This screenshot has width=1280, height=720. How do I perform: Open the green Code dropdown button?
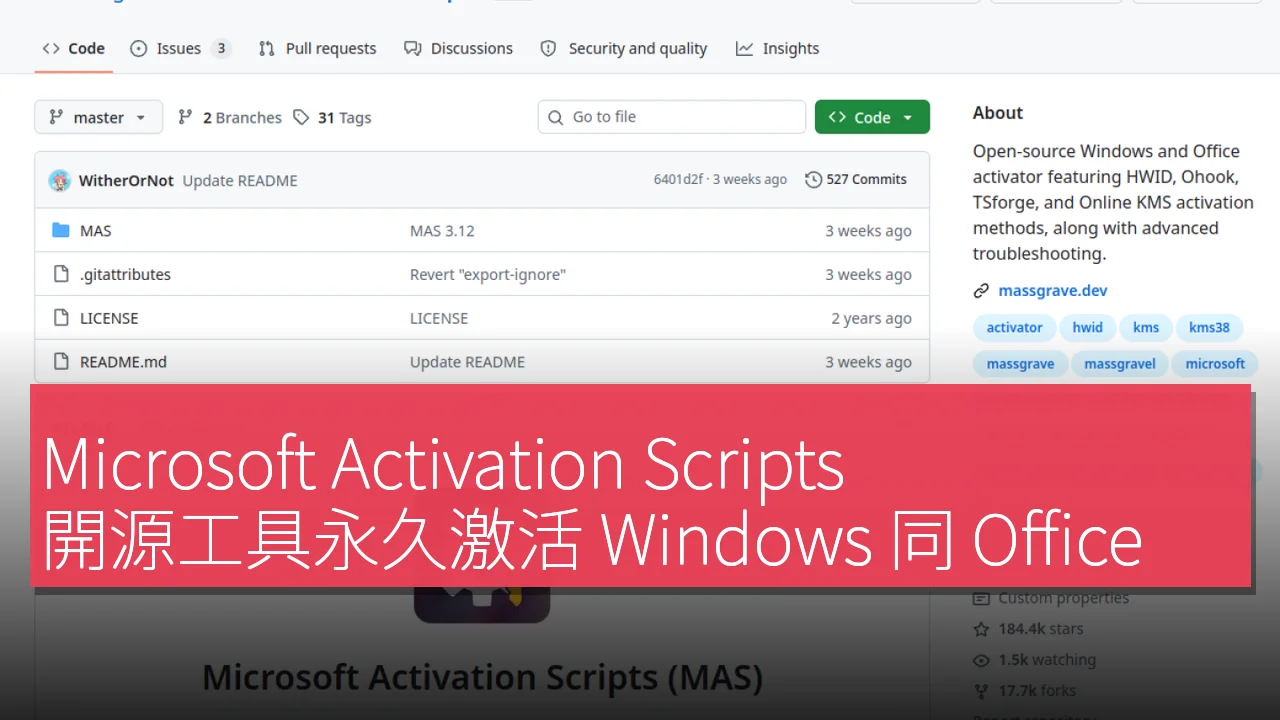coord(872,117)
